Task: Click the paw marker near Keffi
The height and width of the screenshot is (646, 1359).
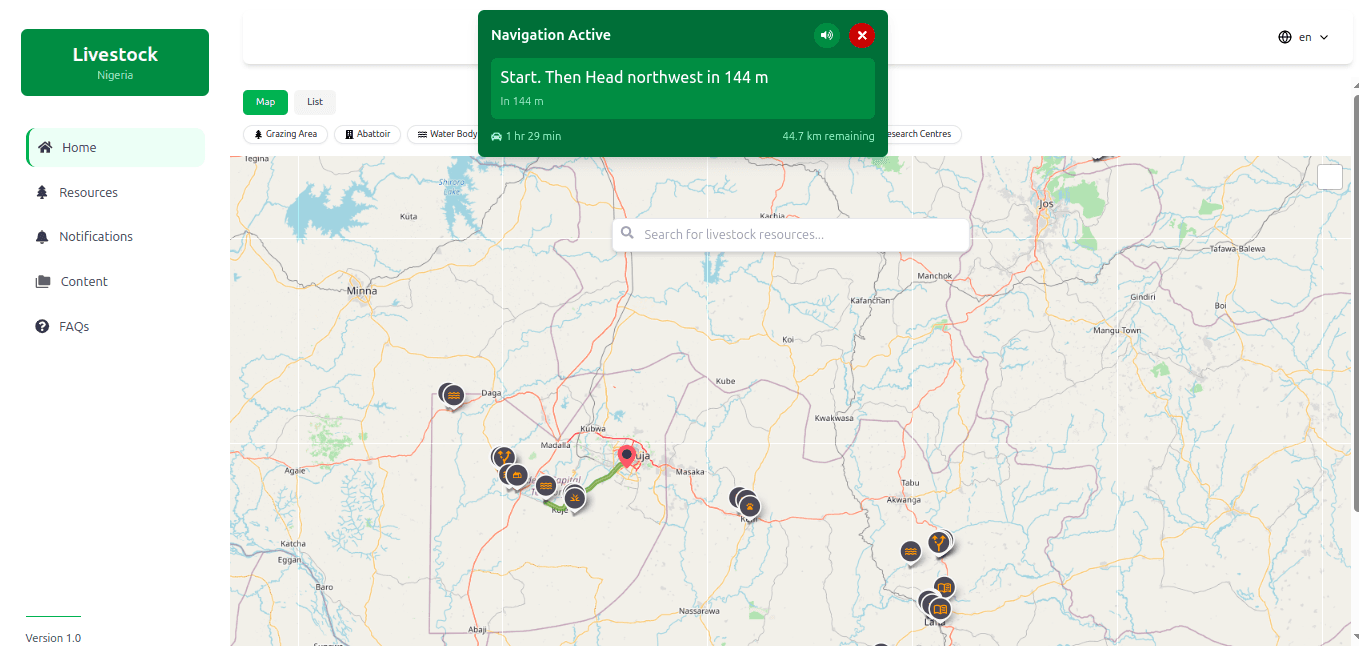Action: 749,506
